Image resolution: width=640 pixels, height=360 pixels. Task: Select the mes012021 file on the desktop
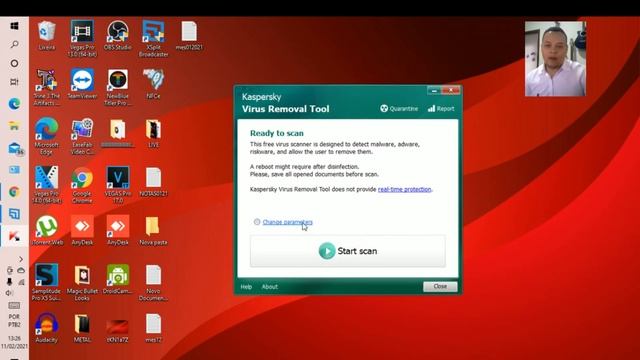tap(189, 36)
